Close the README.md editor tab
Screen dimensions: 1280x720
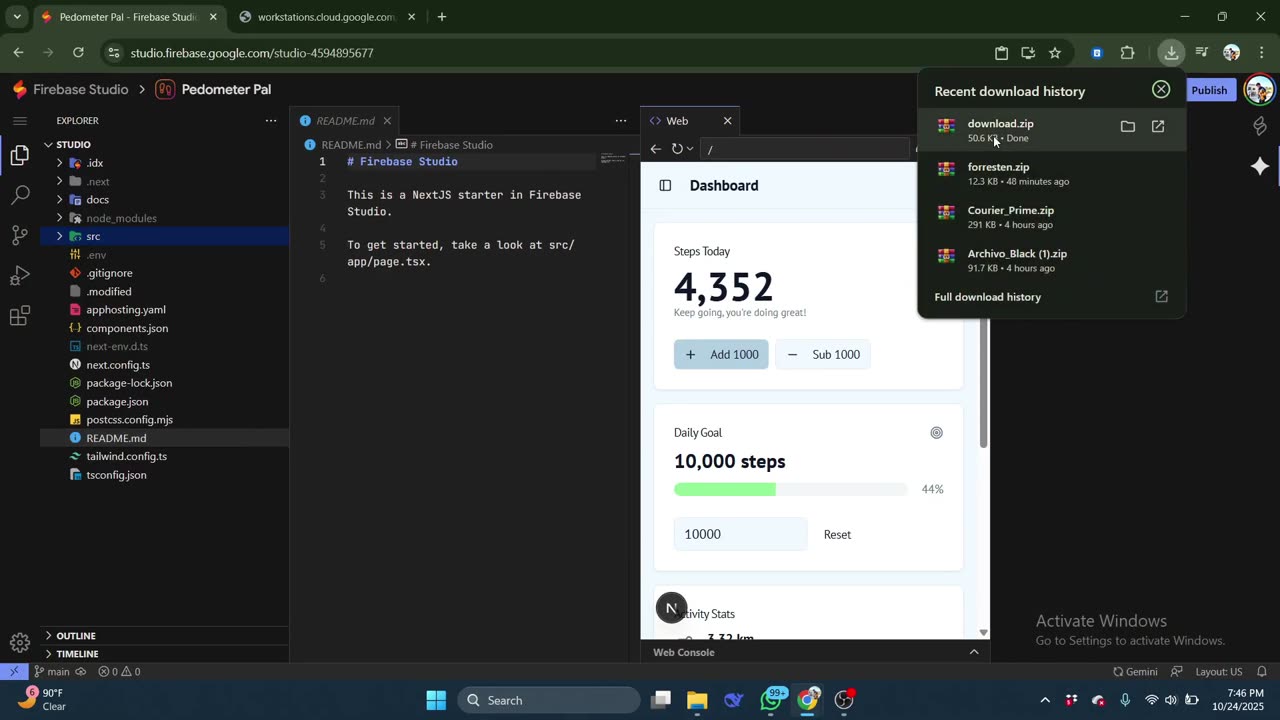[387, 121]
